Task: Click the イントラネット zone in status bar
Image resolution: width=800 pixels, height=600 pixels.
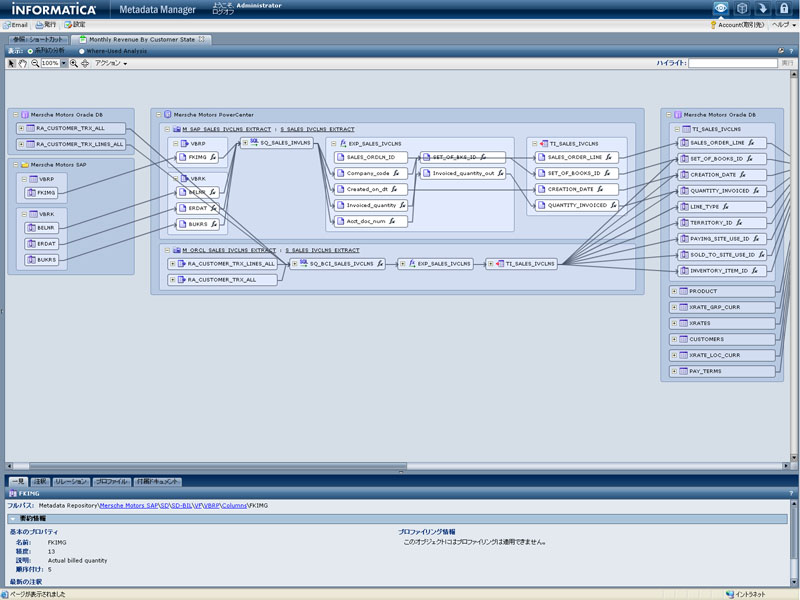Action: tap(745, 594)
